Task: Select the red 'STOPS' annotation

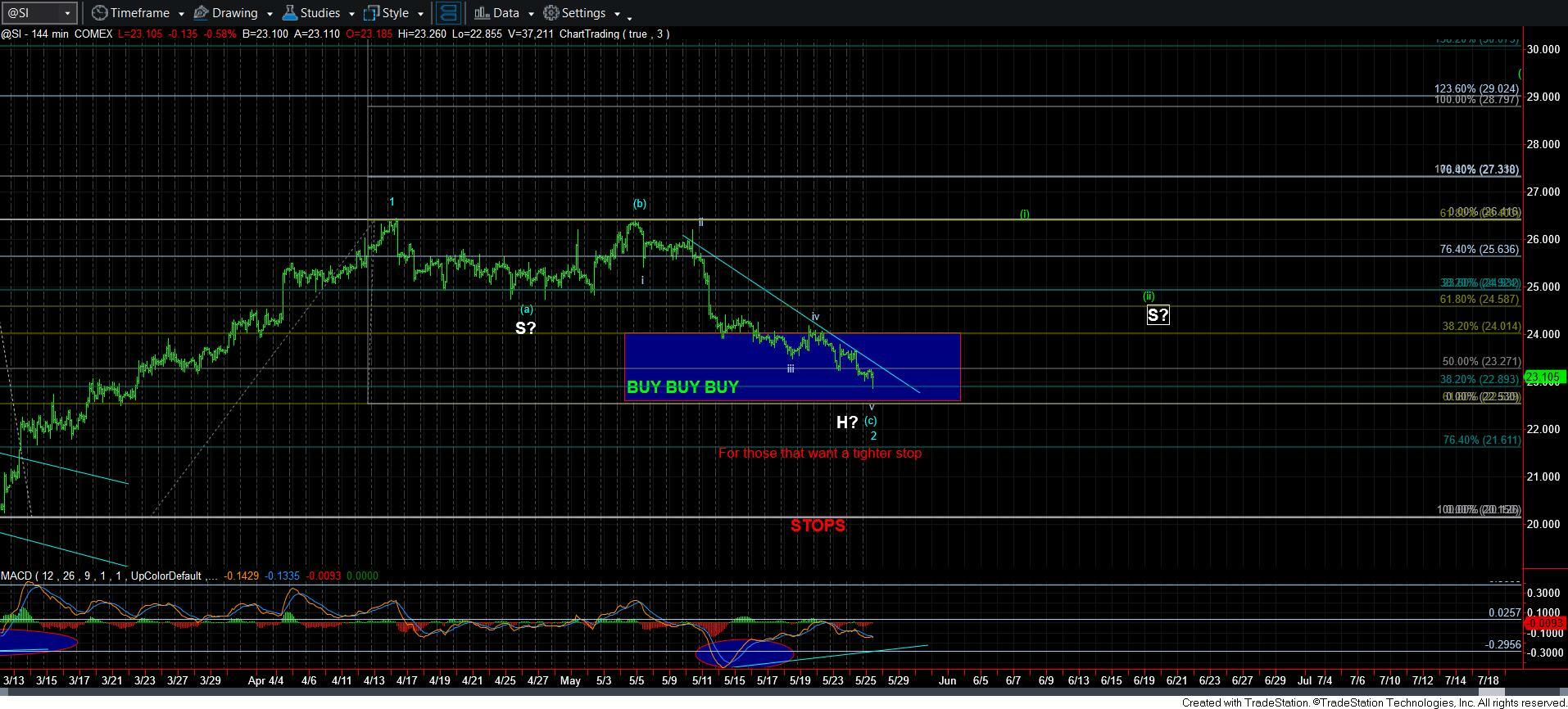Action: point(818,526)
